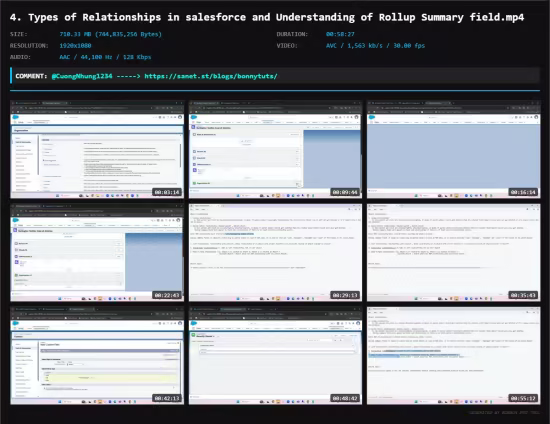550x424 pixels.
Task: Open the thumbnail stamped 00:35:43
Action: pyautogui.click(x=454, y=253)
